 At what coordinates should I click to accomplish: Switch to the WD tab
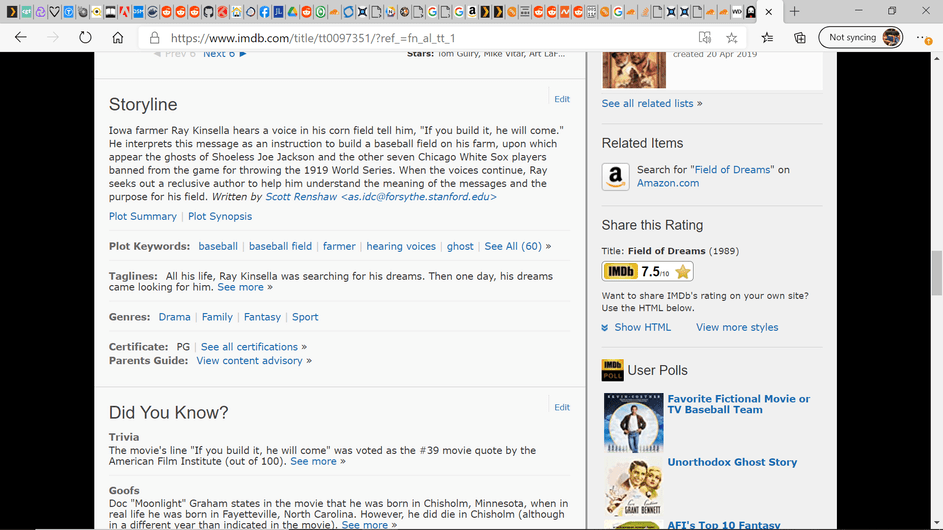(737, 11)
